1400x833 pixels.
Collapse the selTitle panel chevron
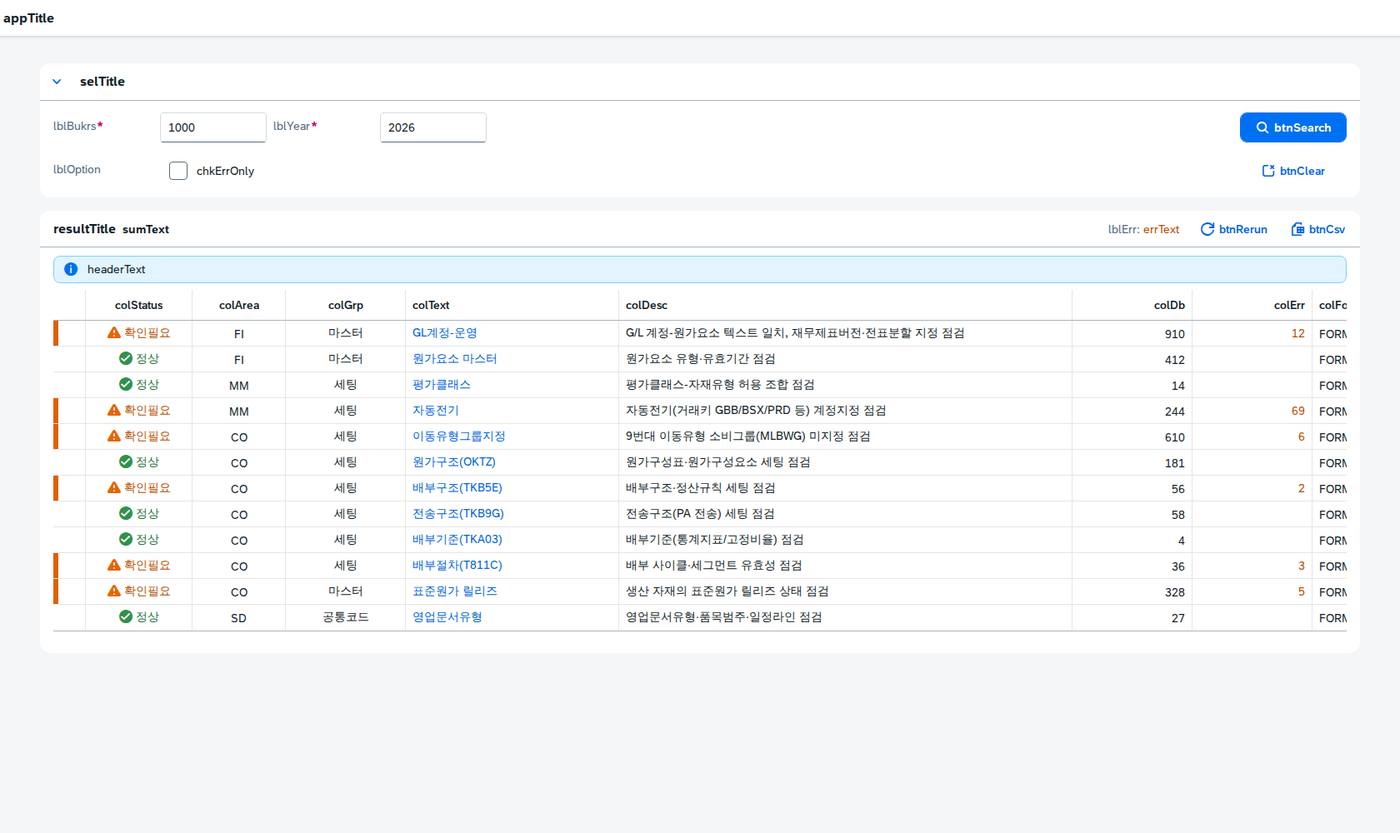57,82
